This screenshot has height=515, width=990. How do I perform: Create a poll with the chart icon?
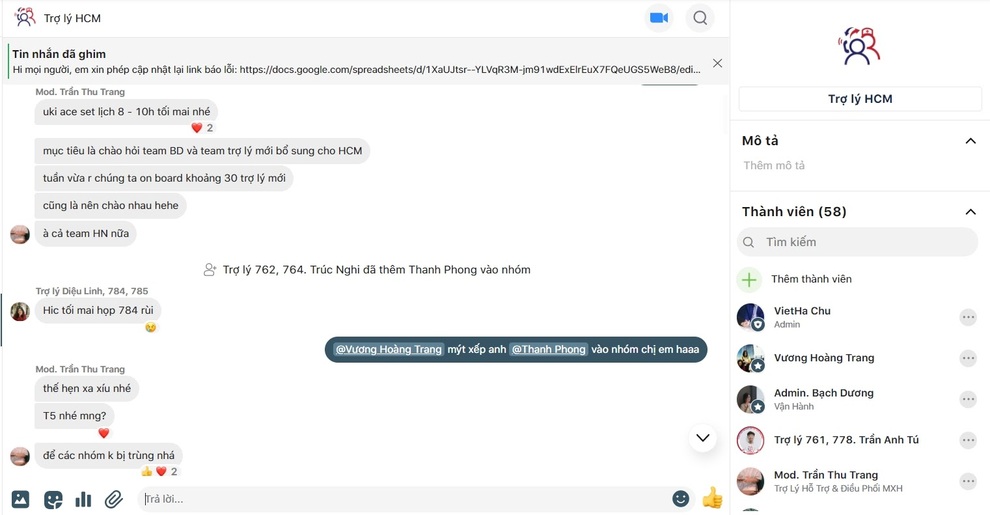(x=84, y=499)
